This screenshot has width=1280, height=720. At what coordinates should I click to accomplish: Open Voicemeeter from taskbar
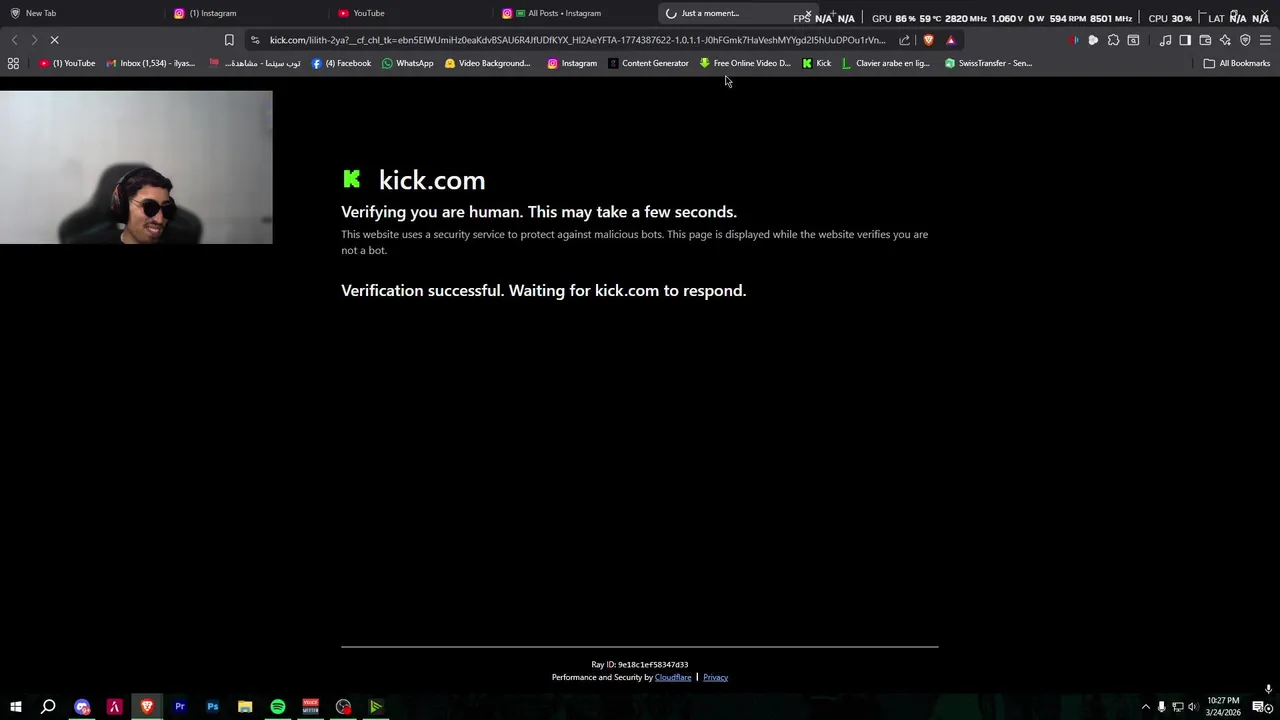[310, 707]
